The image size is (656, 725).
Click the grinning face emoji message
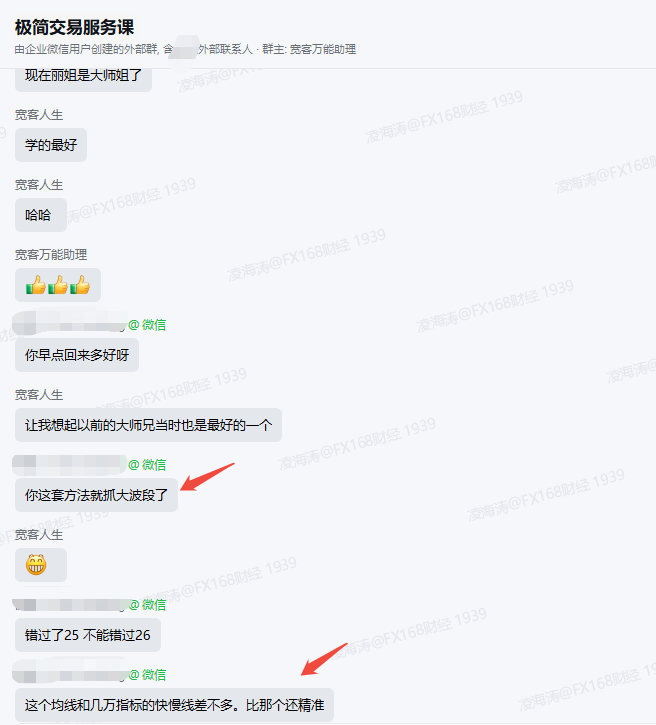(41, 565)
